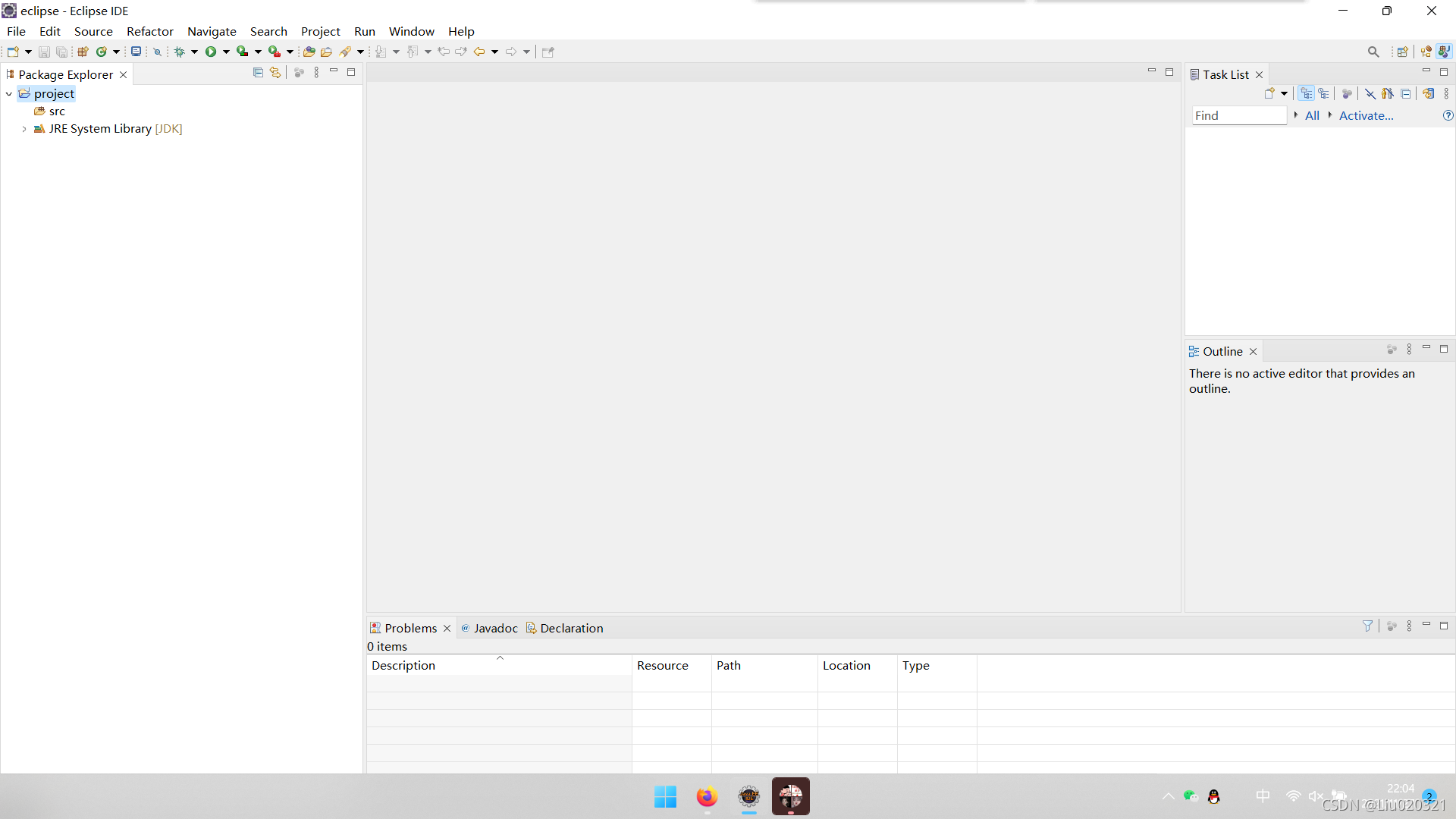The height and width of the screenshot is (819, 1456).
Task: Click the Activate... link in Task List
Action: [x=1366, y=115]
